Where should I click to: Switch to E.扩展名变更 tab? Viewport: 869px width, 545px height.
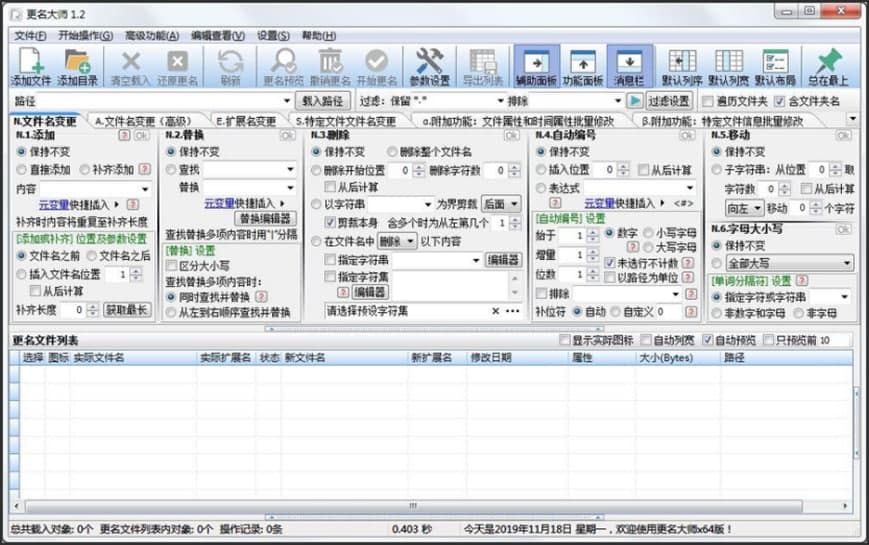pos(246,121)
